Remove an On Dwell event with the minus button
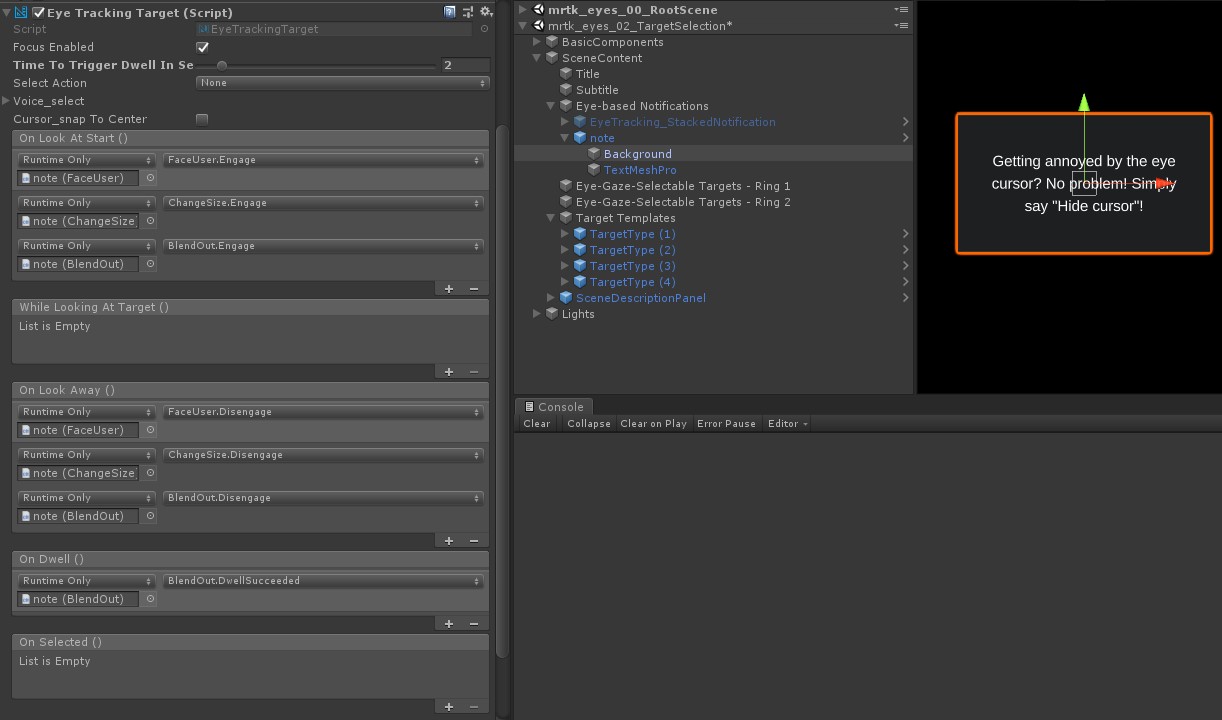Screen dimensions: 1222x720 click(x=473, y=623)
